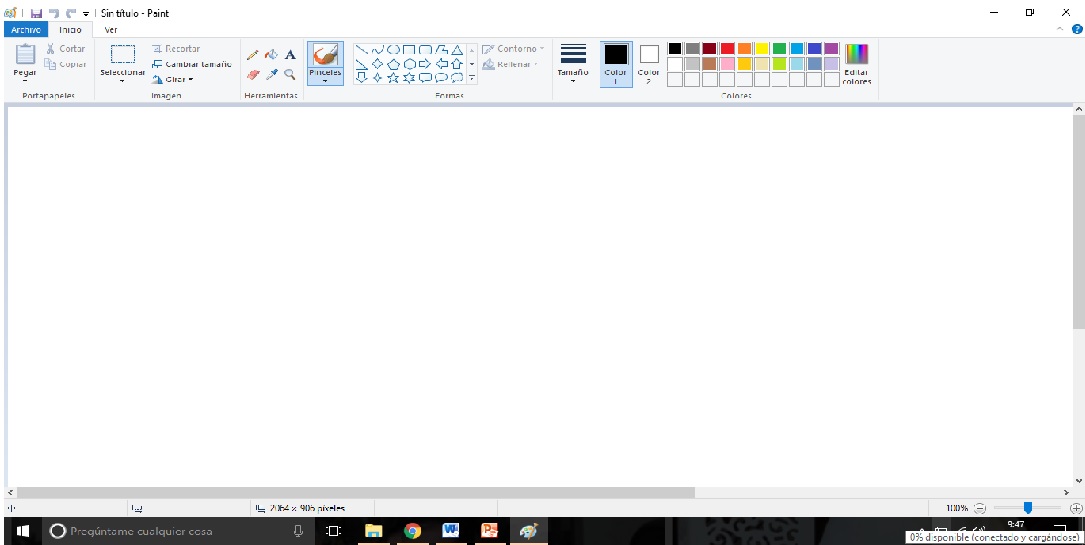Choose the rectangle shape
The width and height of the screenshot is (1085, 545).
click(409, 50)
